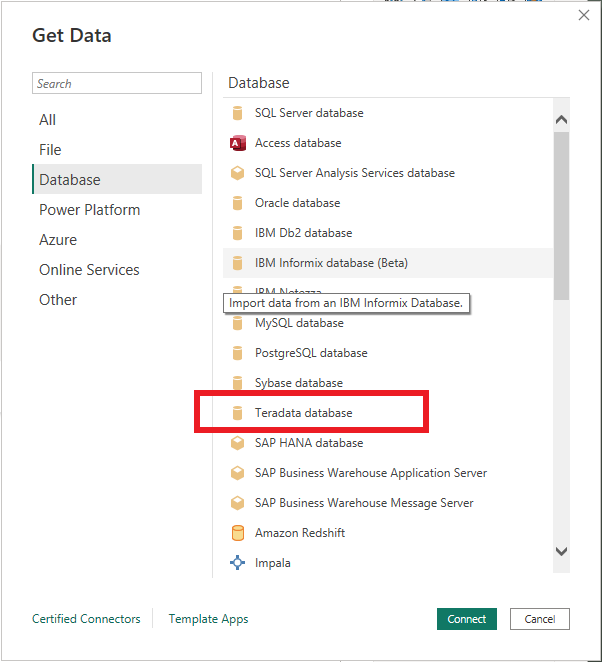Select the File category

[117, 150]
